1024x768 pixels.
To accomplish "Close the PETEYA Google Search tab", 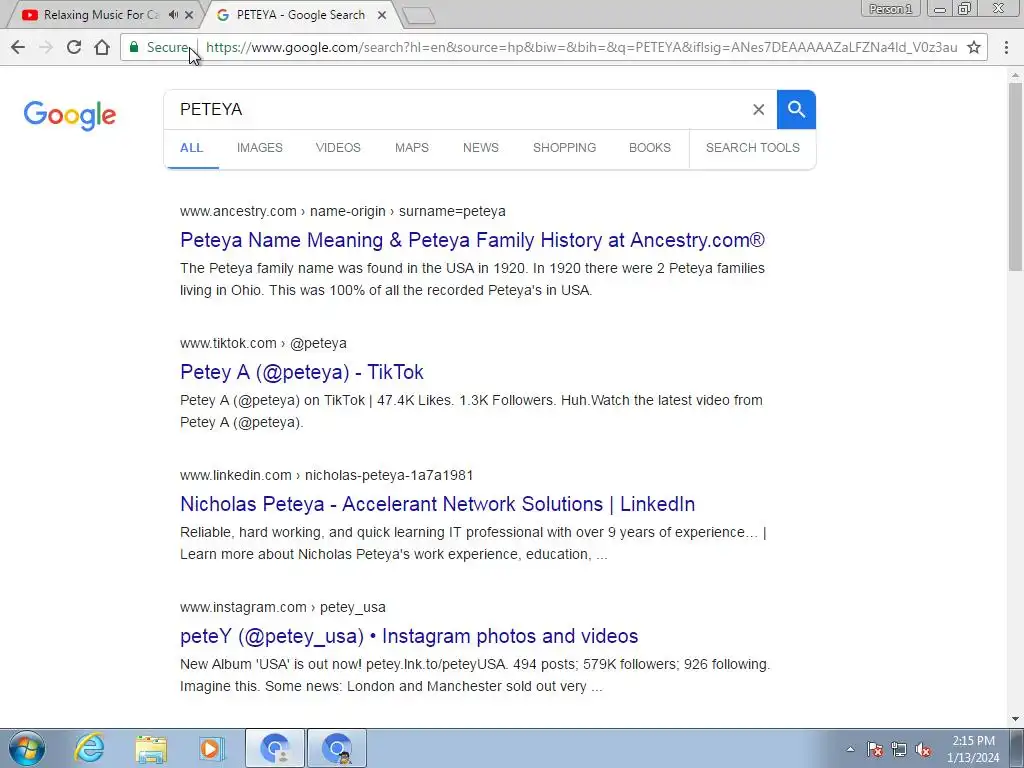I will point(382,14).
